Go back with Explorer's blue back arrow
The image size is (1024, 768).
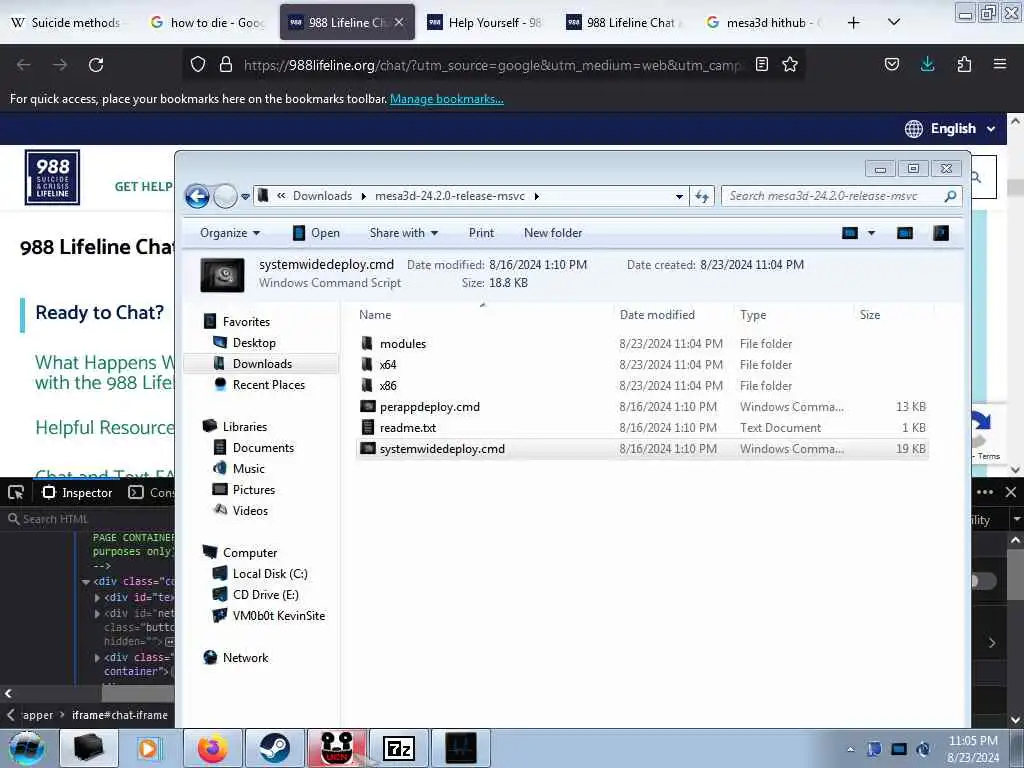tap(197, 196)
